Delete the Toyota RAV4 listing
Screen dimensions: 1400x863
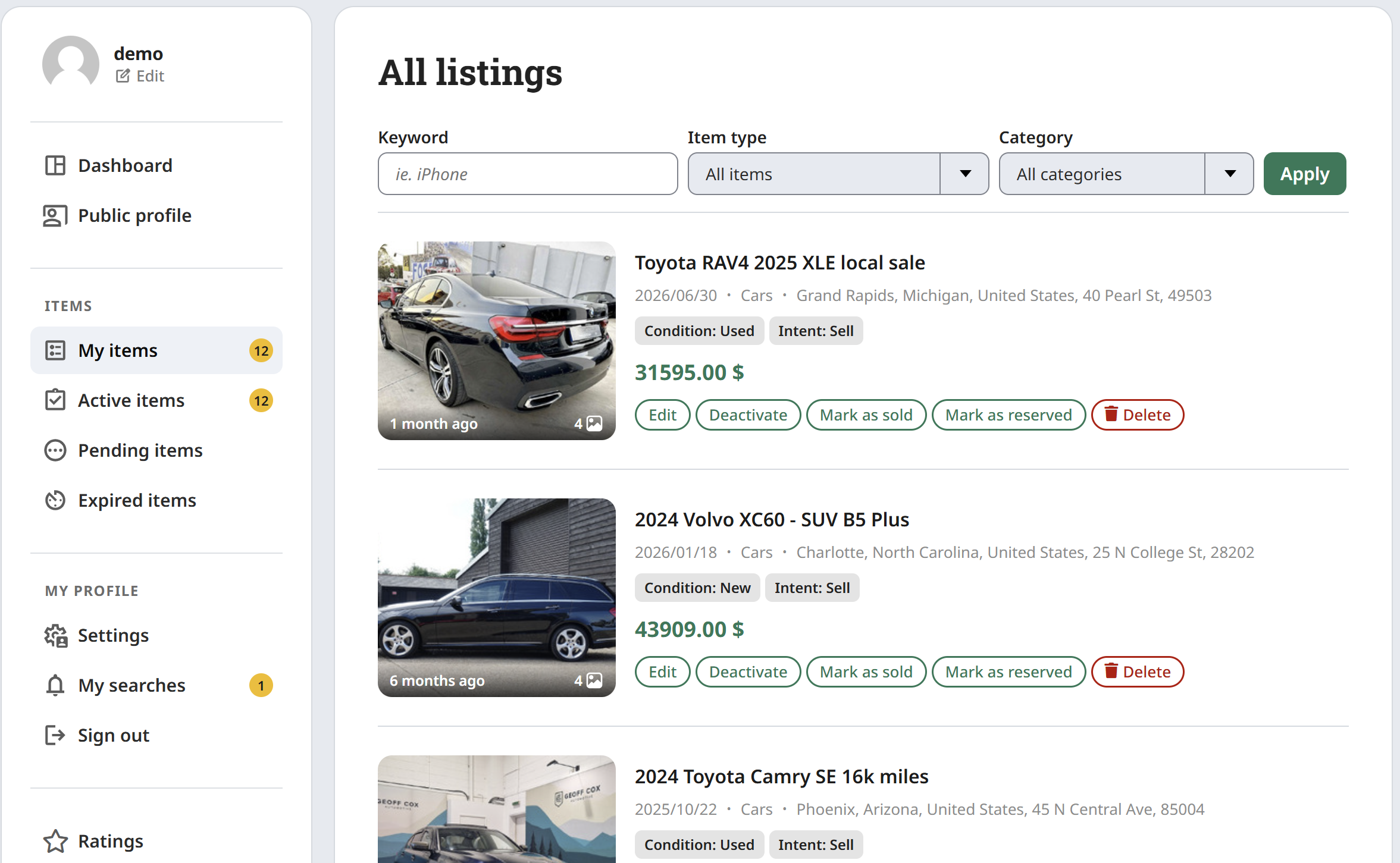tap(1137, 415)
